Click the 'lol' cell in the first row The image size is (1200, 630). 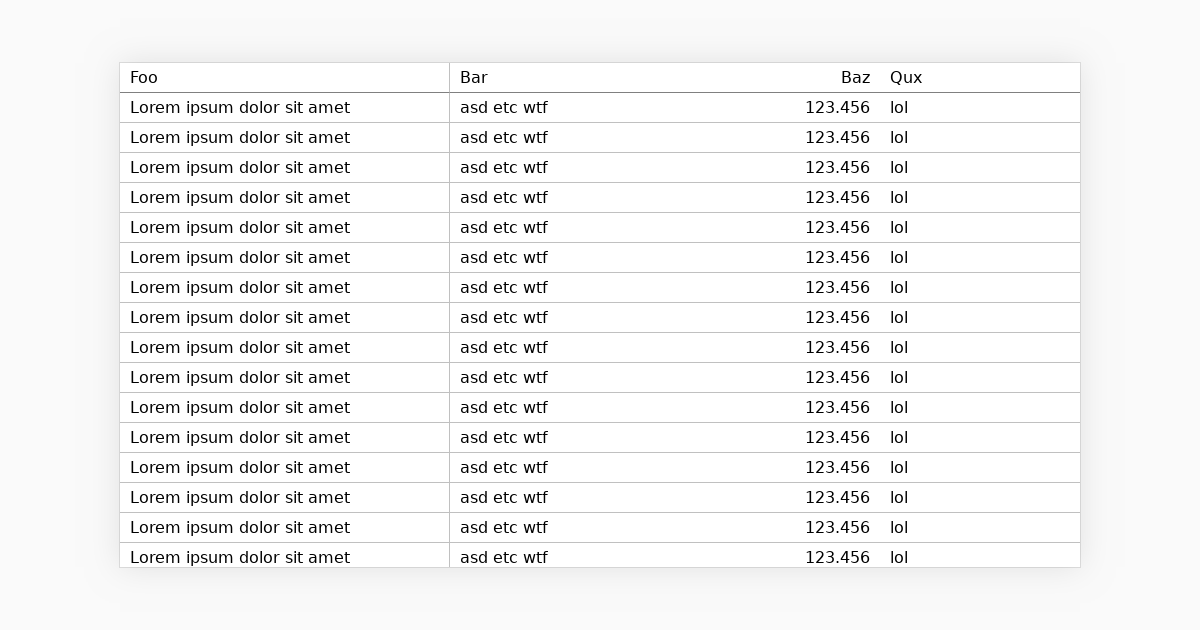point(899,107)
